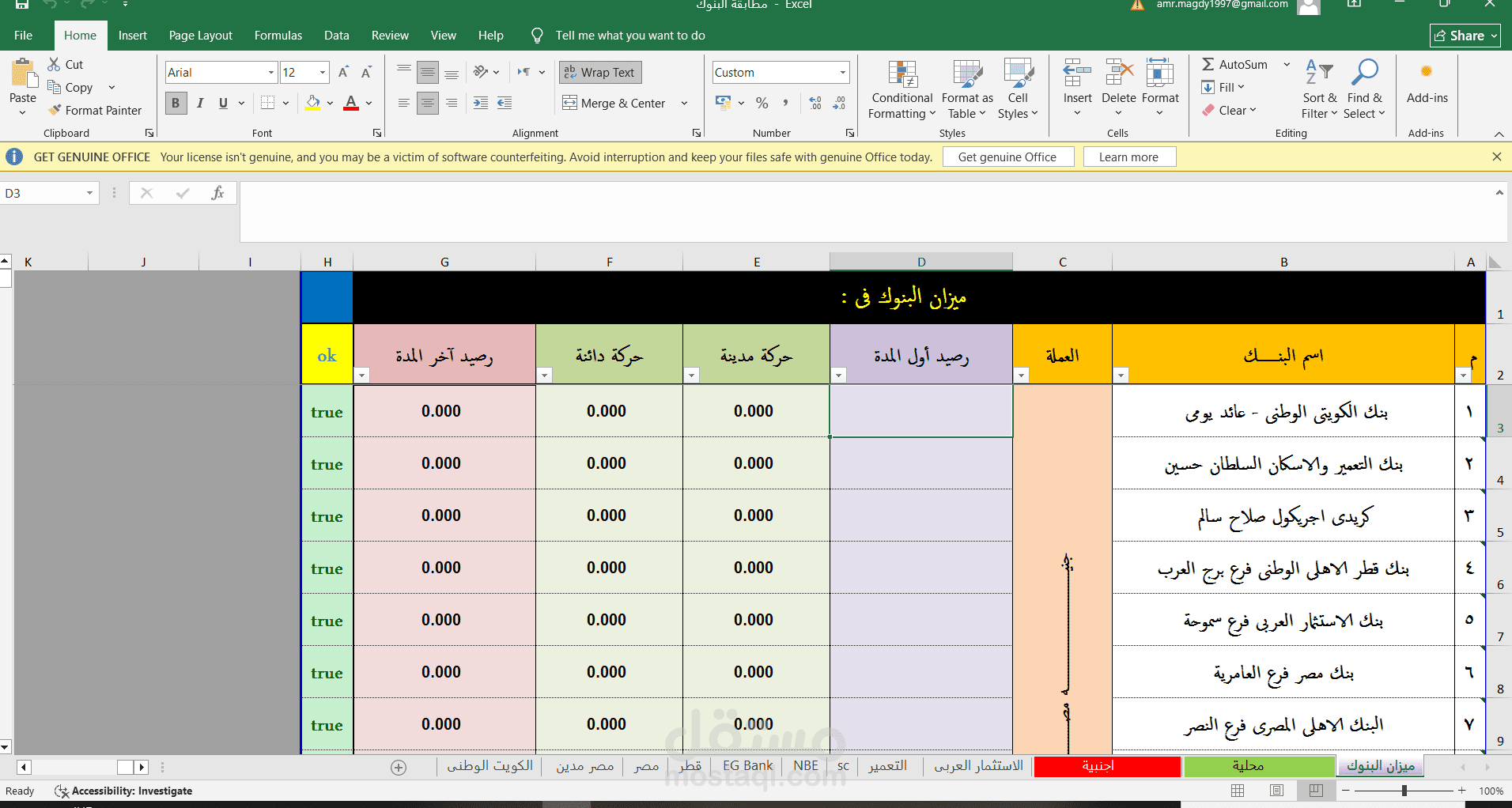This screenshot has height=808, width=1512.
Task: Toggle italic formatting
Action: 199,103
